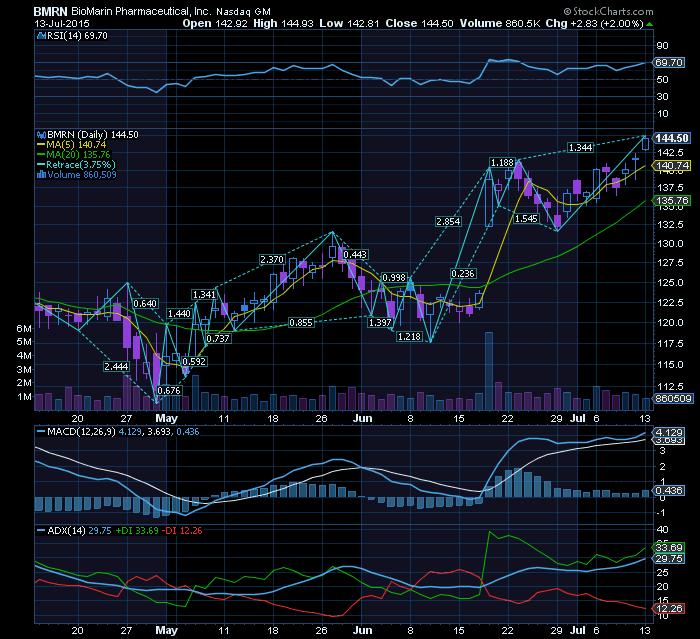Select the BioMarin Pharmaceutical, Inc. company name
The height and width of the screenshot is (639, 700).
click(x=142, y=12)
